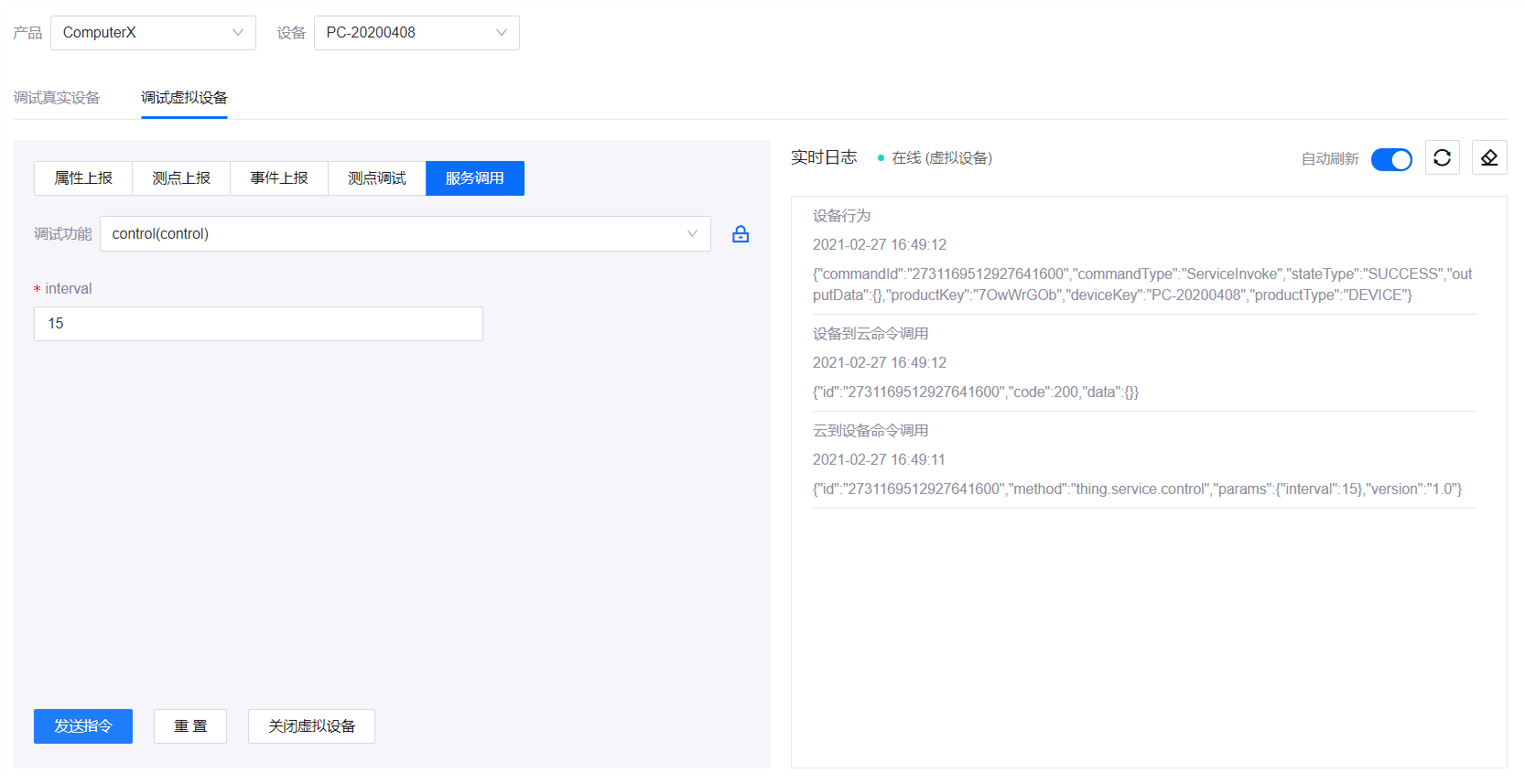Viewport: 1525px width, 784px height.
Task: Select the 调试虚拟设备 tab
Action: point(184,98)
